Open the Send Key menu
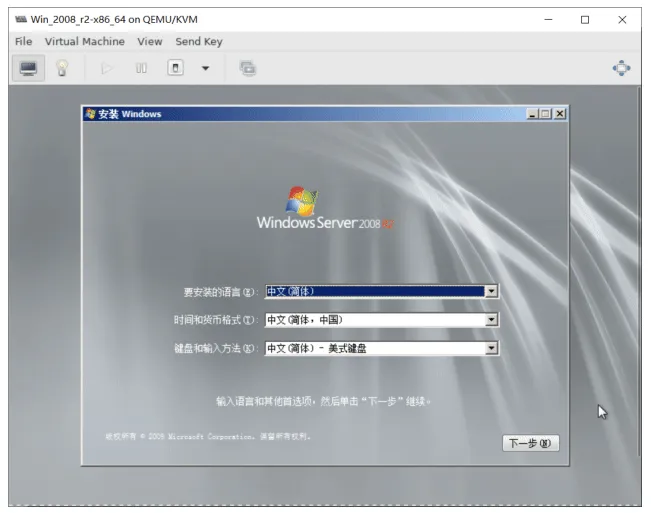The width and height of the screenshot is (651, 513). tap(199, 42)
